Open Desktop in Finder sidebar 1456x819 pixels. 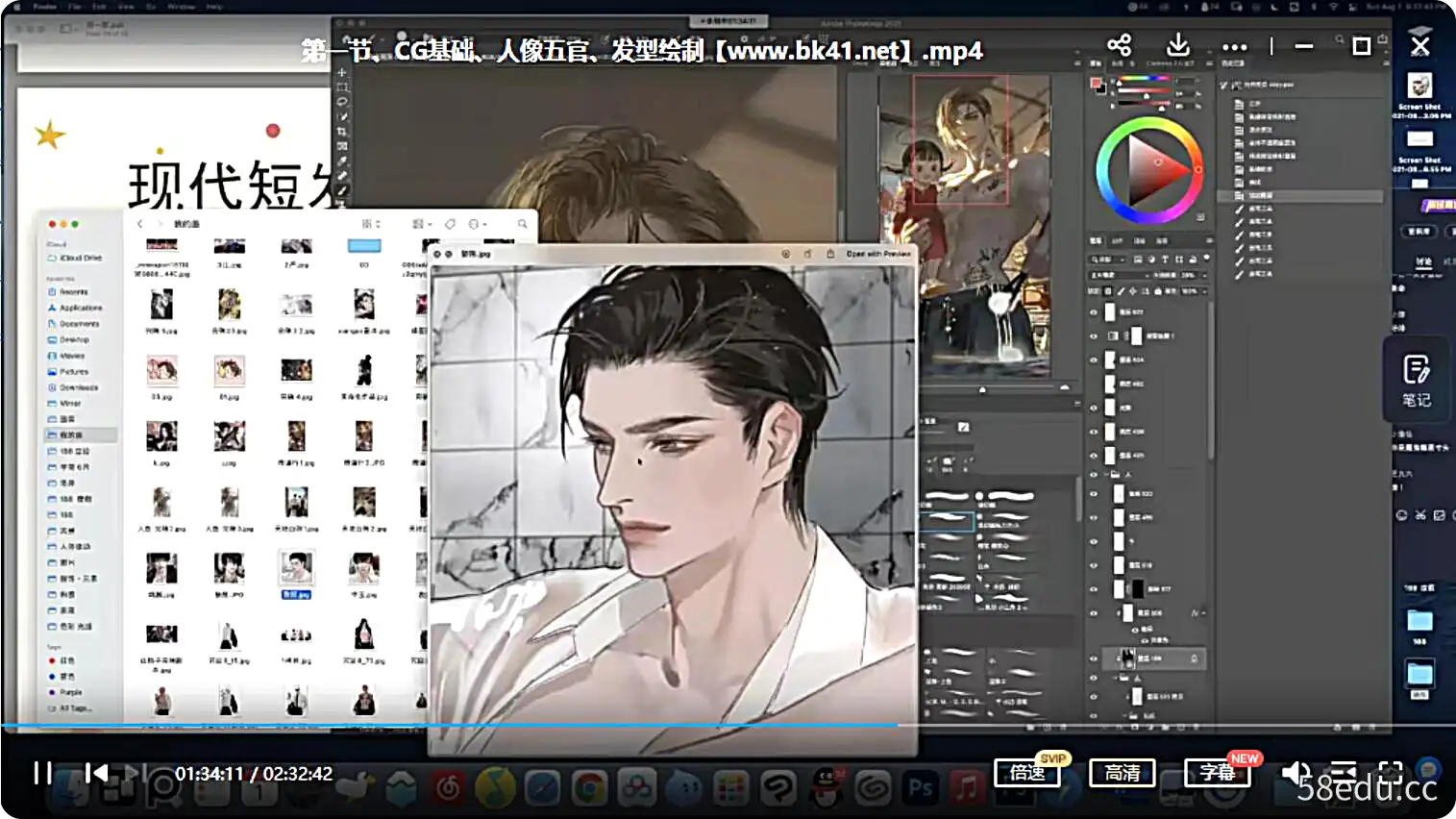point(68,339)
